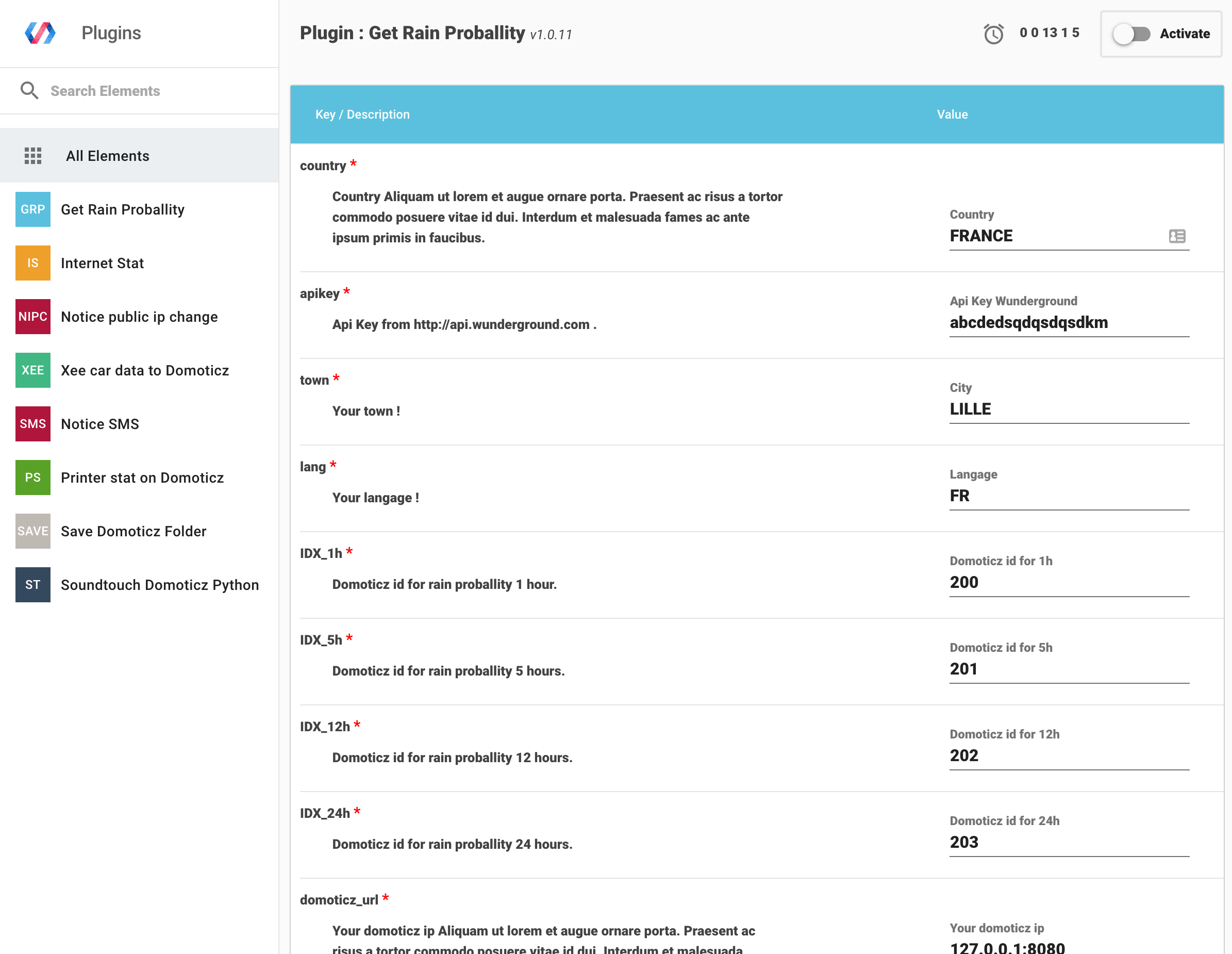Open the Country list selector icon
Screen dimensions: 1232x954
click(1177, 236)
